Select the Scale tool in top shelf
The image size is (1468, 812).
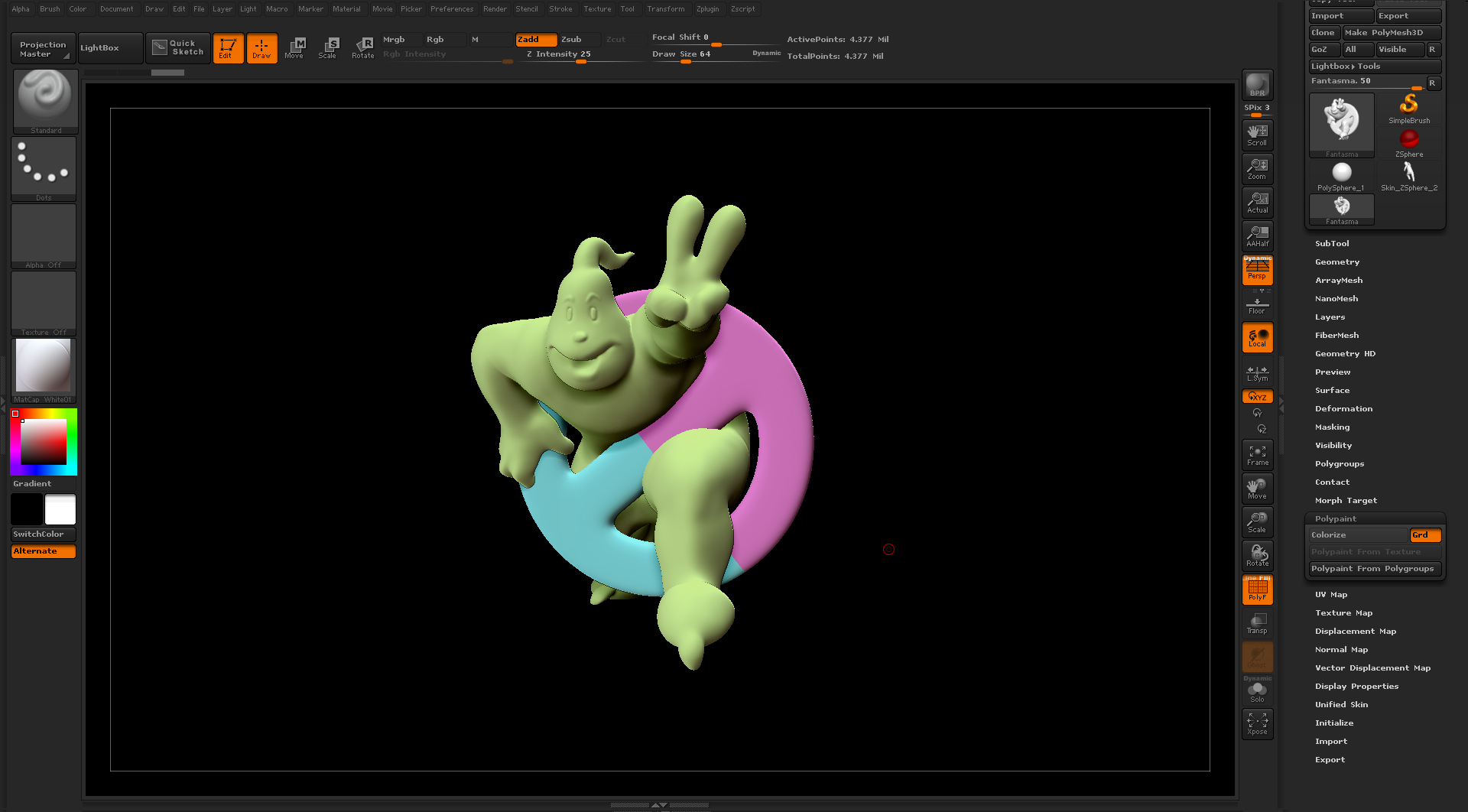(328, 48)
